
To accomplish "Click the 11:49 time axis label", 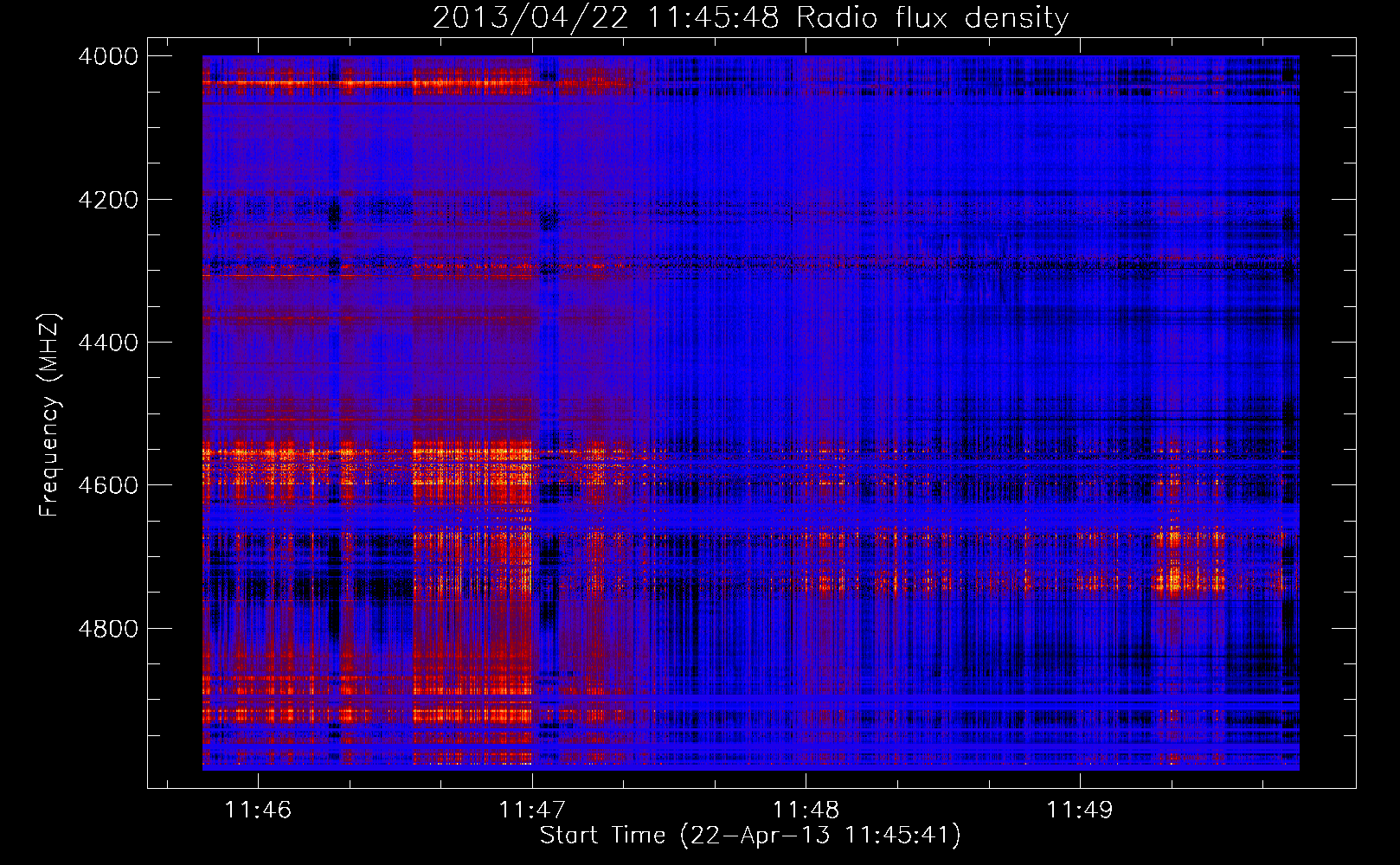I will click(x=1080, y=810).
